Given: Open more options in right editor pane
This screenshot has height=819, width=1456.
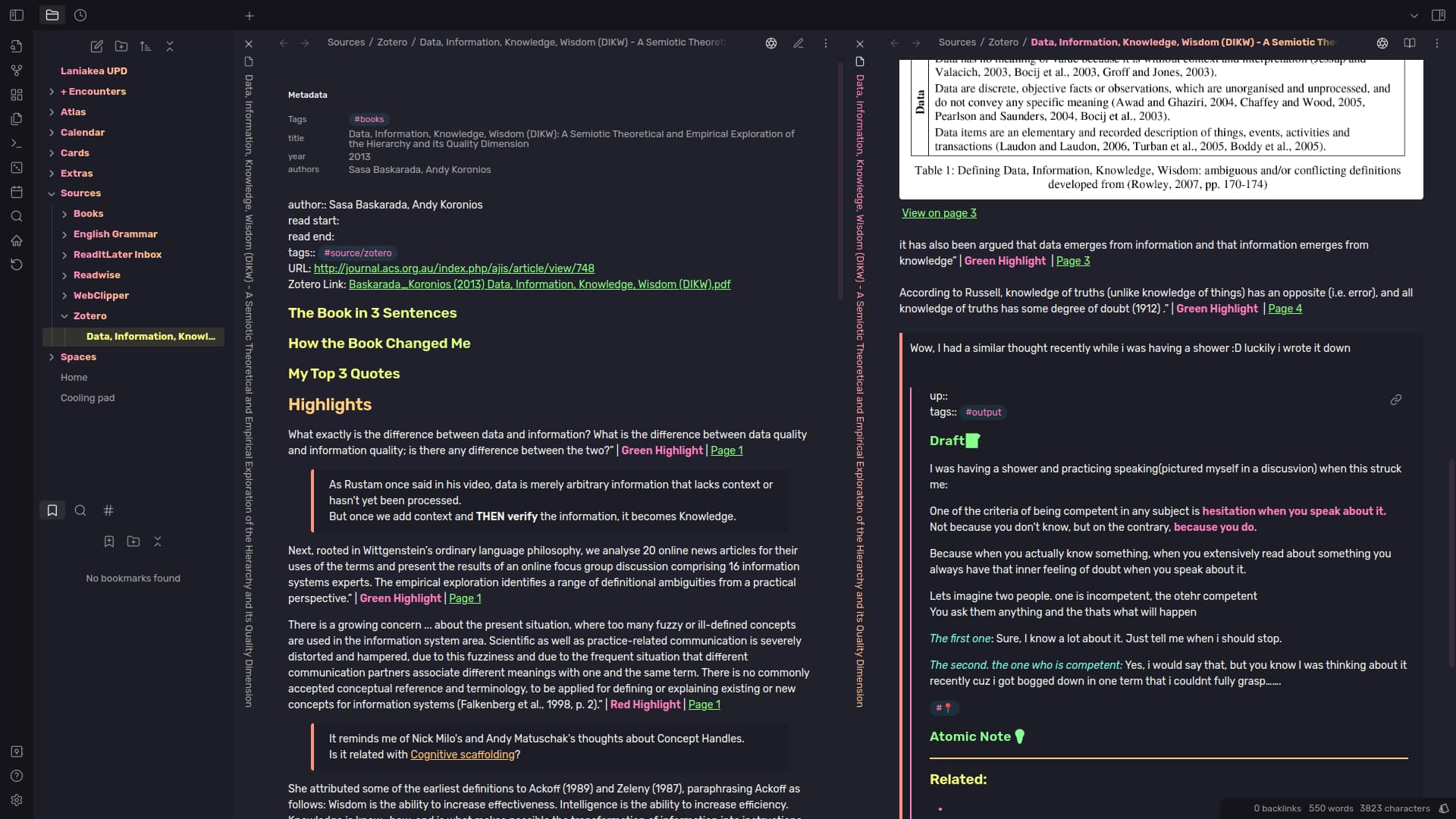Looking at the screenshot, I should tap(1437, 43).
